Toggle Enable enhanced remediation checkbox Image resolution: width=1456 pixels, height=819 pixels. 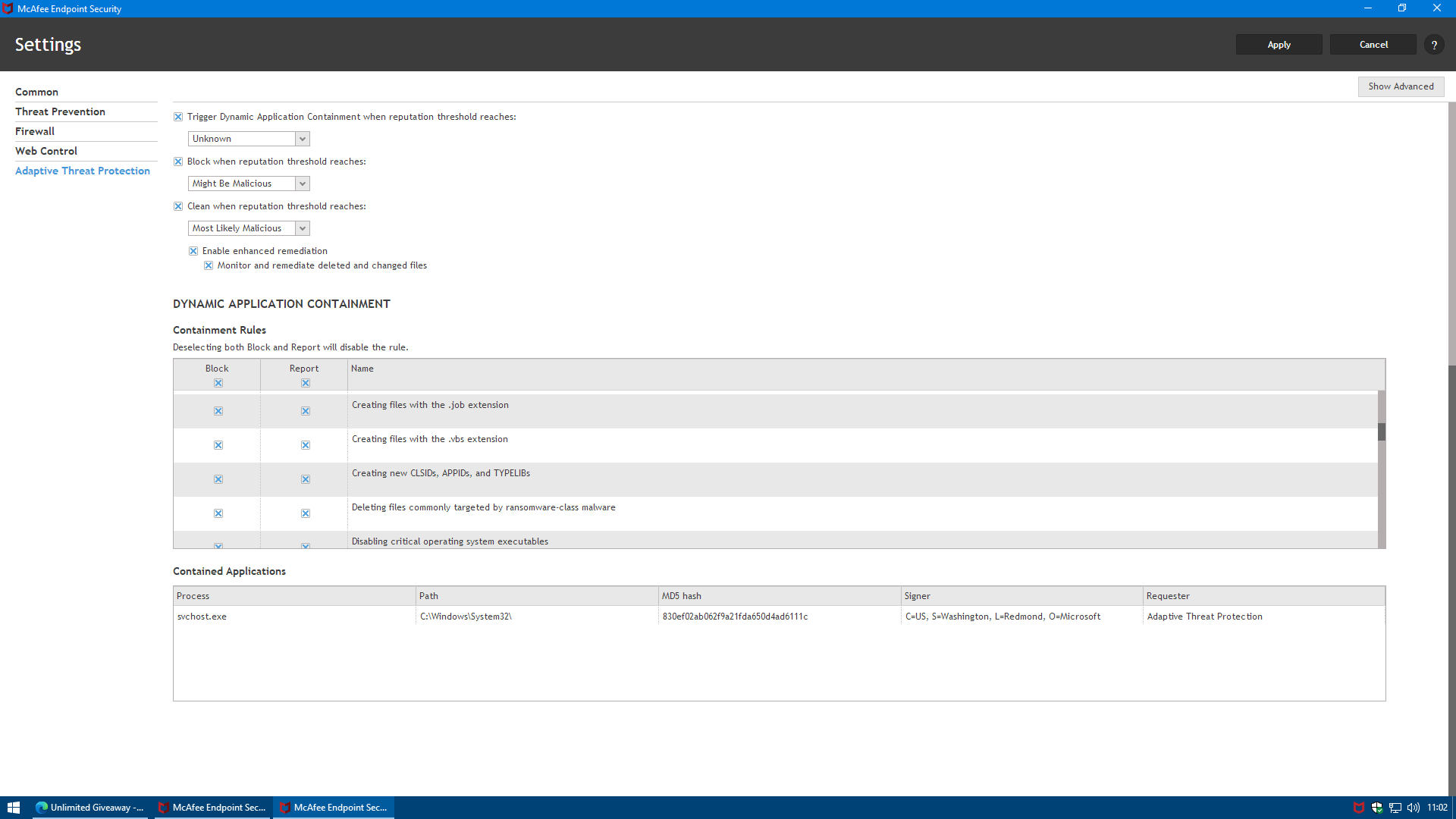click(193, 251)
